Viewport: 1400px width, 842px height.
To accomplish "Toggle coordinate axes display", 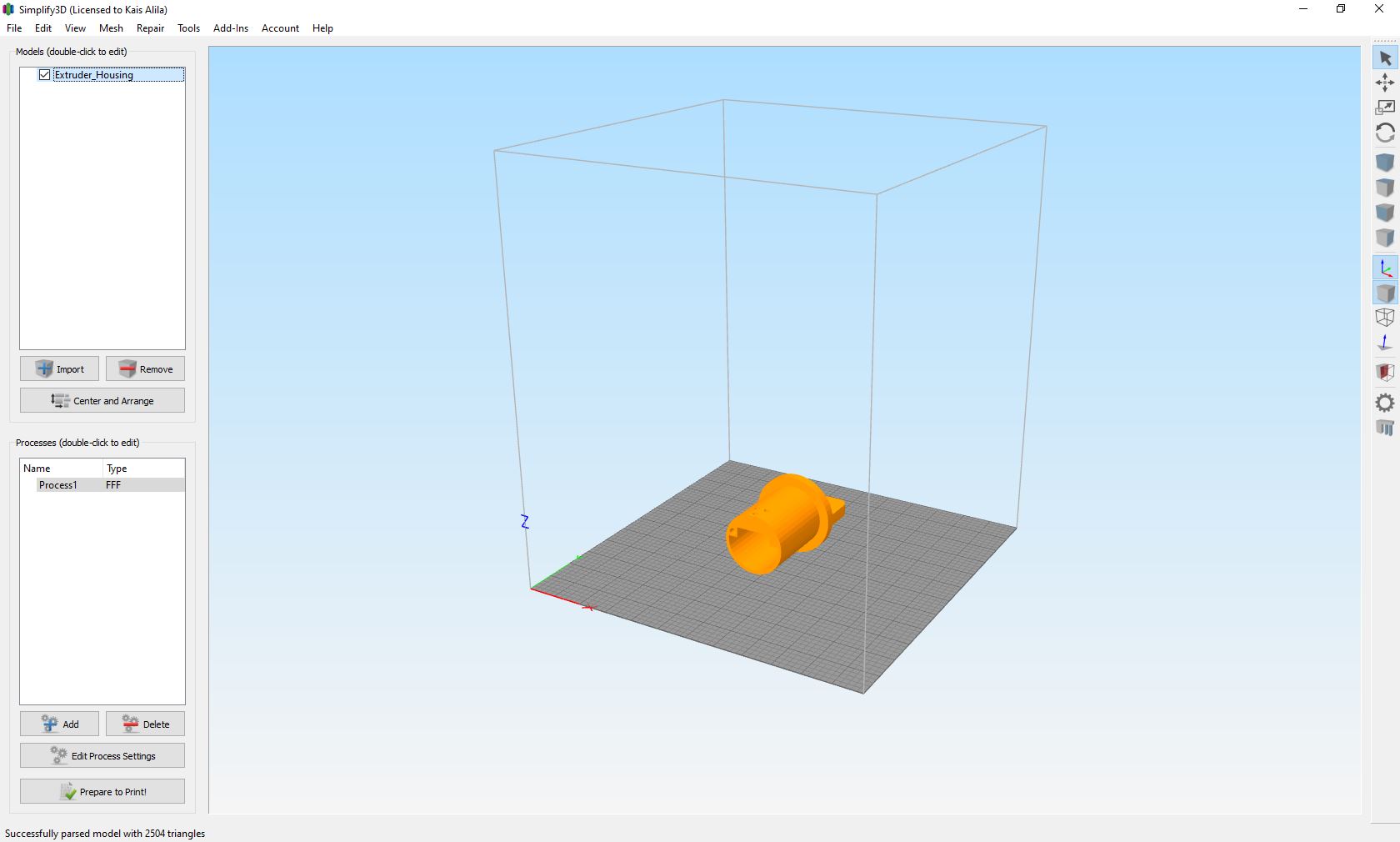I will pos(1385,268).
